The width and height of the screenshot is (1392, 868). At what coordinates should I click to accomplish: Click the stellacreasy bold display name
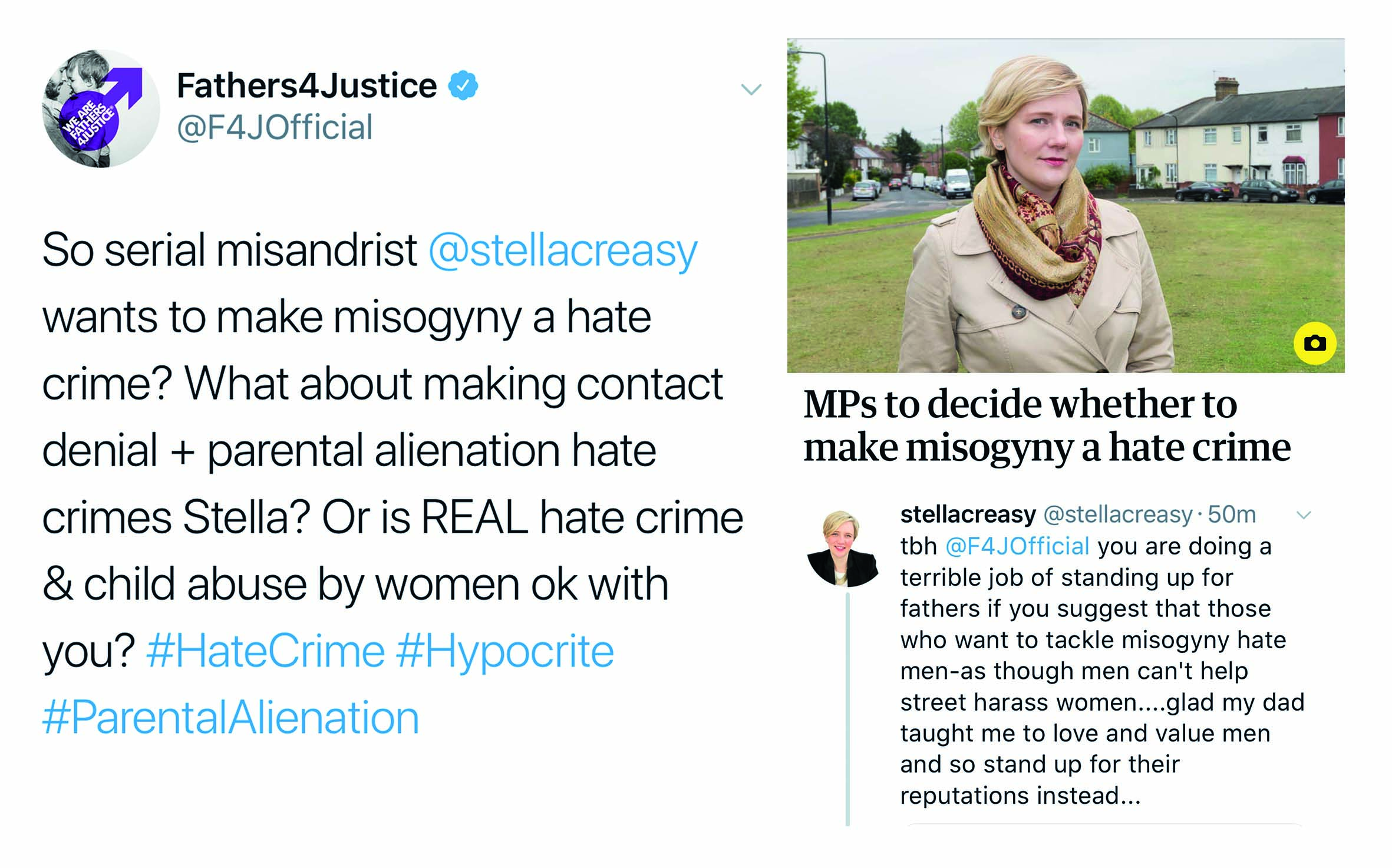(x=968, y=515)
